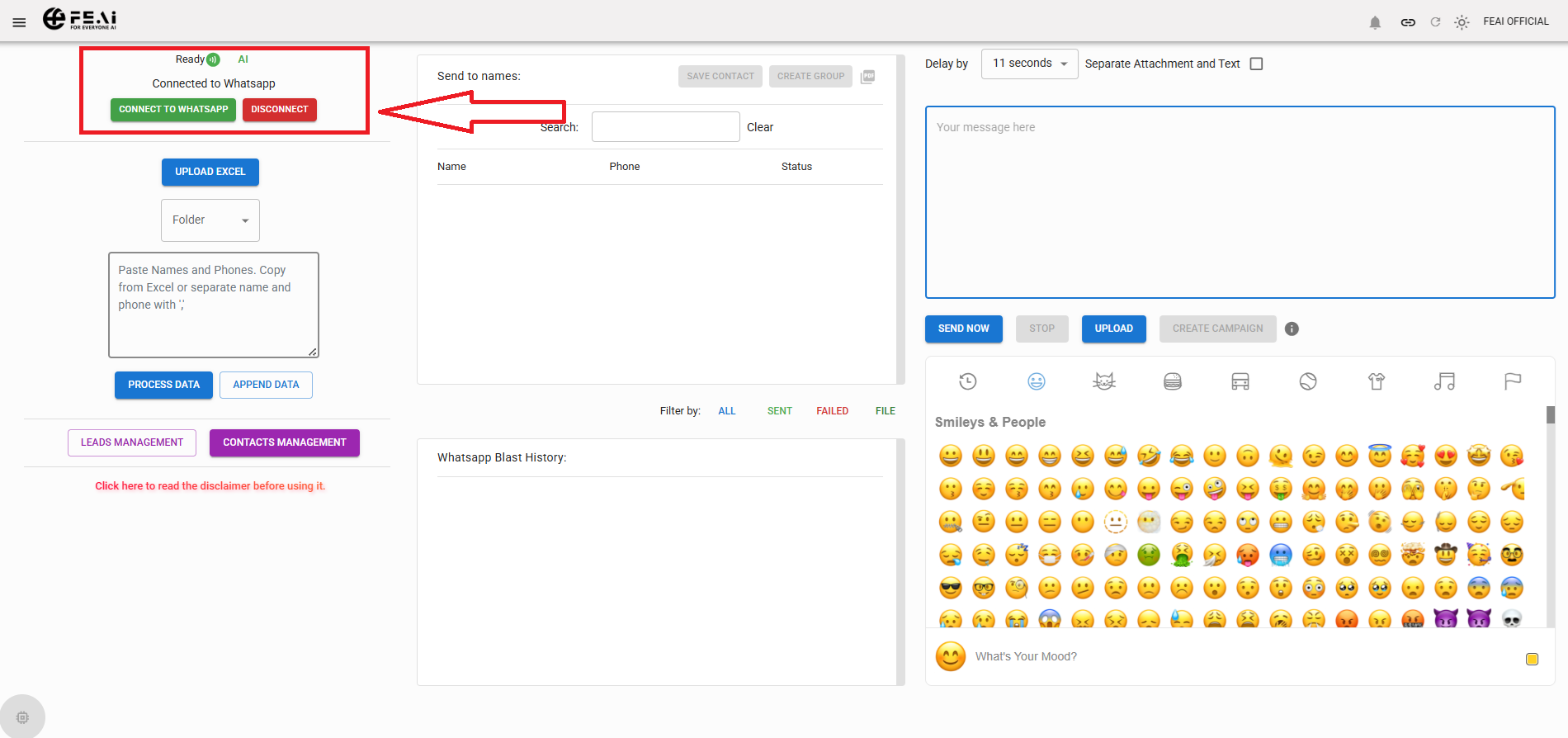
Task: Click the Upload Excel button
Action: (x=210, y=172)
